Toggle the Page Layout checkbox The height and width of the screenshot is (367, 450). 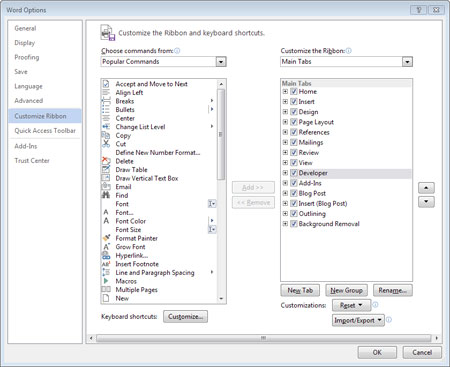point(294,122)
